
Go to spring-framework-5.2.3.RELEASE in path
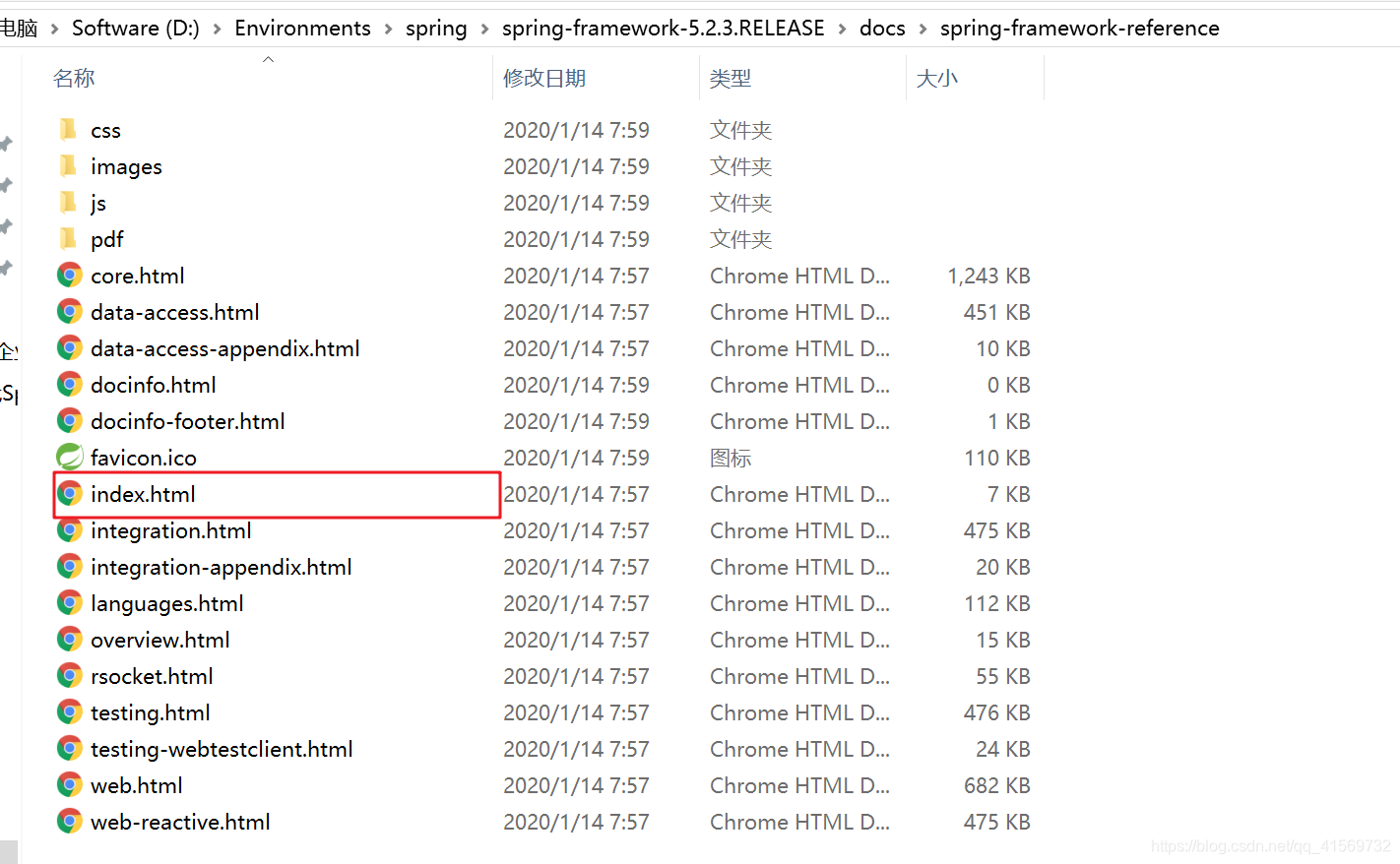(664, 28)
